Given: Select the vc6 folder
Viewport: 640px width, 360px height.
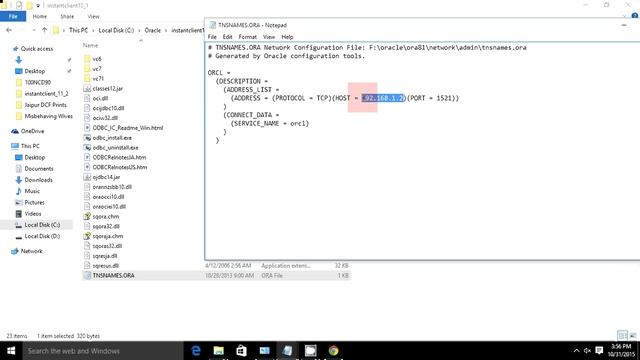Looking at the screenshot, I should (97, 59).
